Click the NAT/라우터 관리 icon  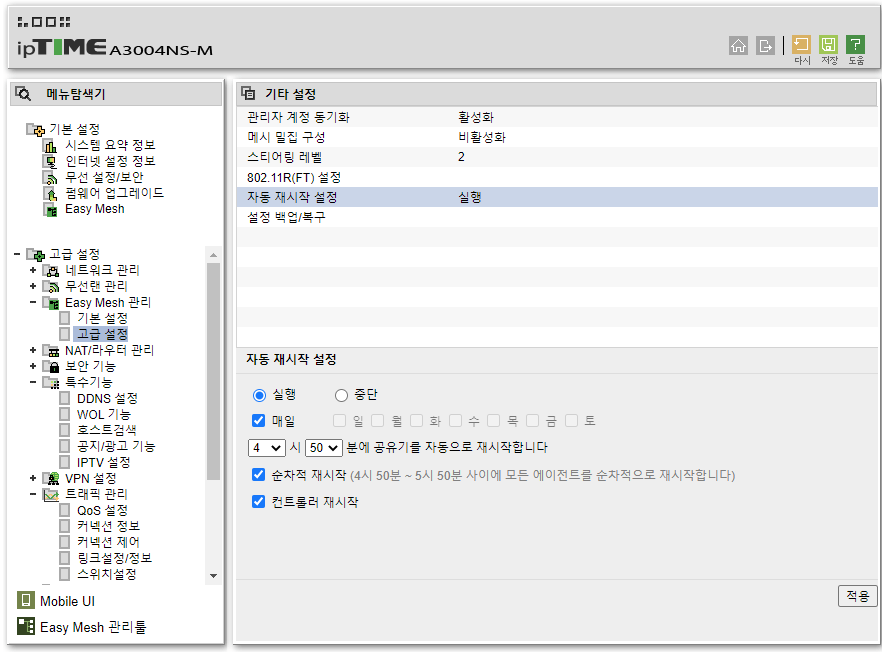[x=51, y=351]
